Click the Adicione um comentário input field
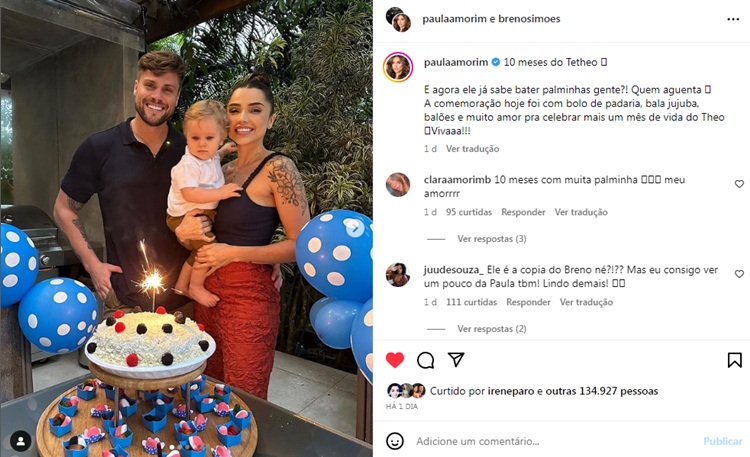Viewport: 750px width, 457px height. 555,441
